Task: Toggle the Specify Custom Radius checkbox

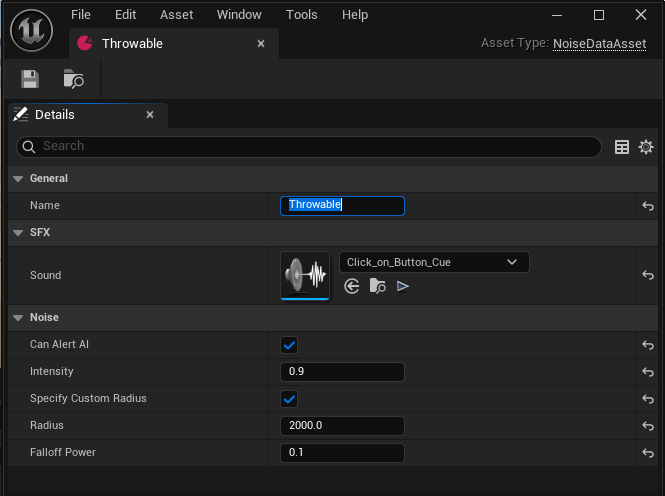Action: click(289, 399)
